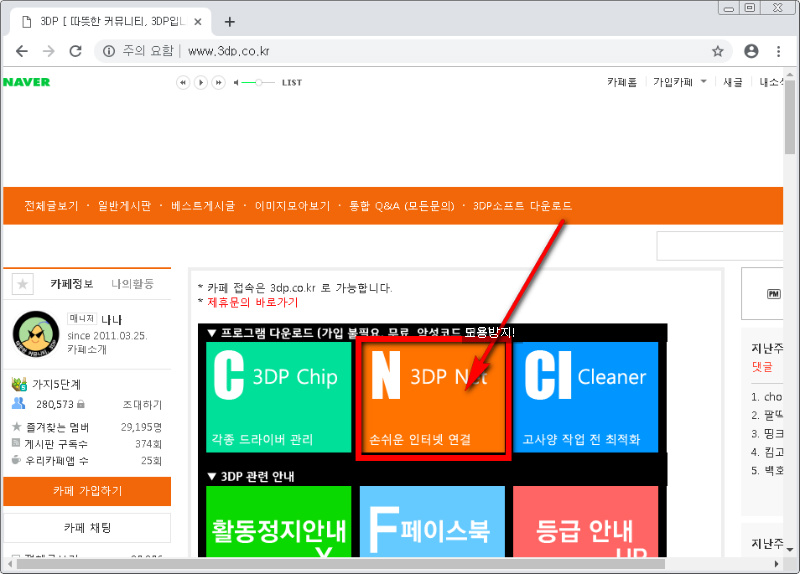
Task: Click the address bar URL www.3dp.co.kr
Action: 229,51
